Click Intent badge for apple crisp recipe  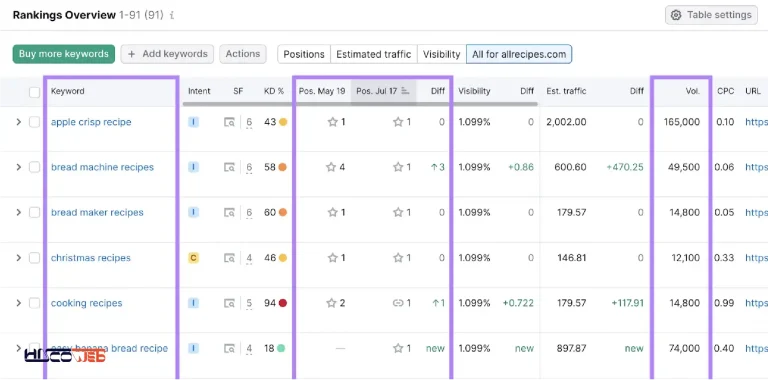pyautogui.click(x=193, y=122)
